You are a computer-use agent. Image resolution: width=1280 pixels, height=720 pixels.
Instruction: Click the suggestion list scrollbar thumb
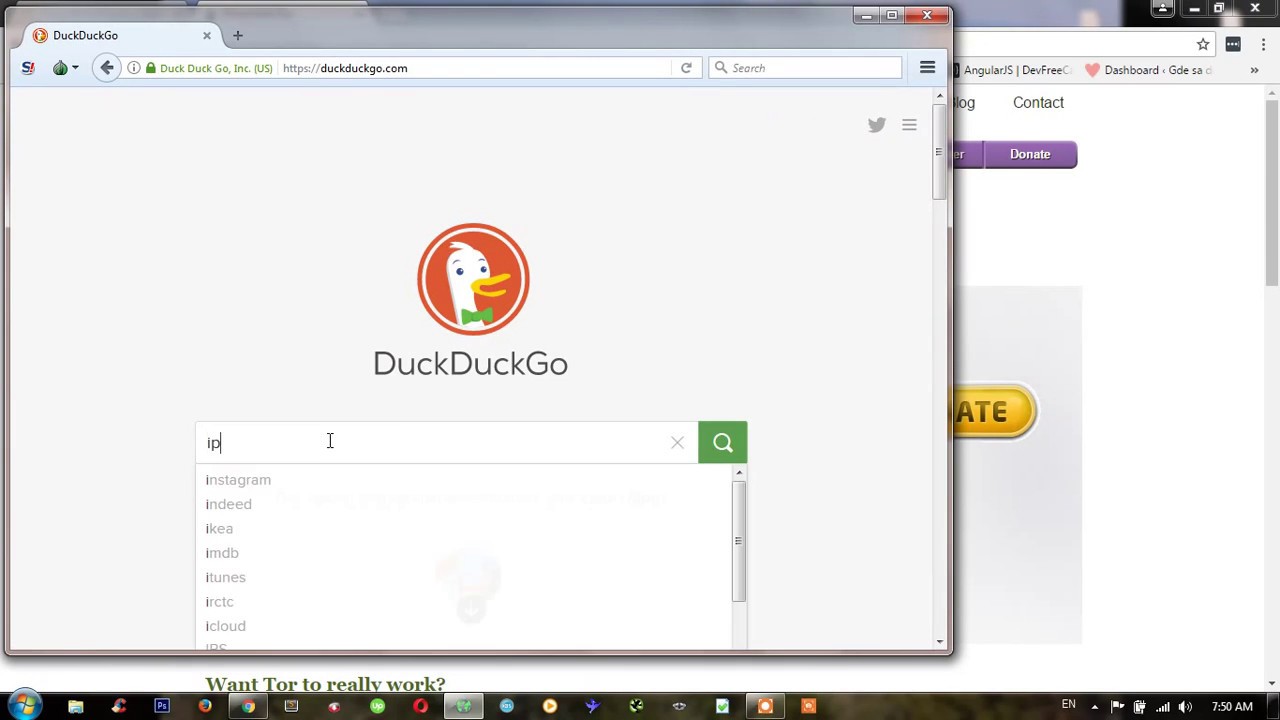pyautogui.click(x=739, y=541)
